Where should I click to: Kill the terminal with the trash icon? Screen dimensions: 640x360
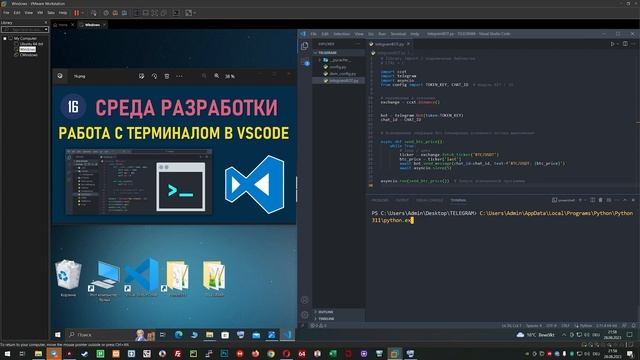600,200
